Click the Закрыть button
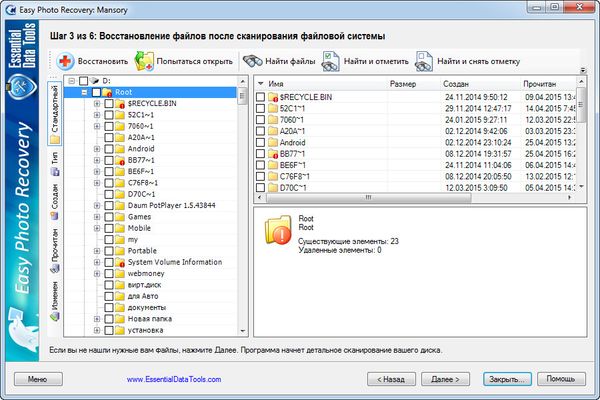The height and width of the screenshot is (400, 600). pos(507,379)
